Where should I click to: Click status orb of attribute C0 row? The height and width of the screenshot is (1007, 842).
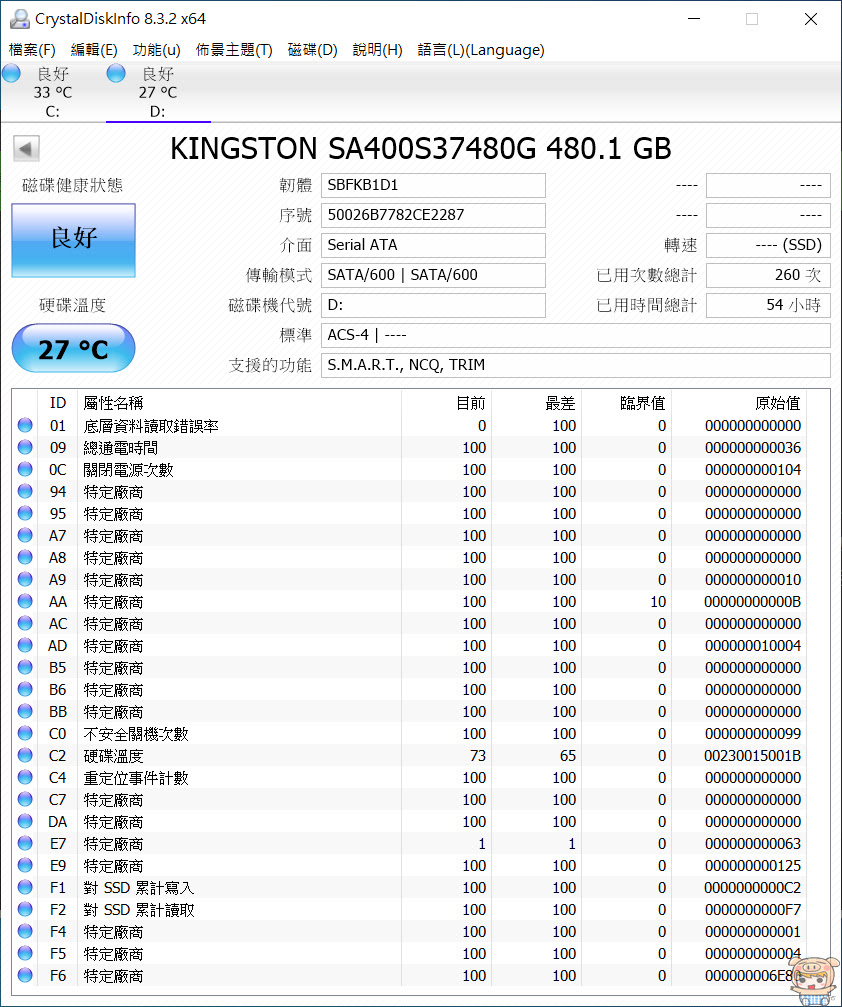click(x=25, y=733)
